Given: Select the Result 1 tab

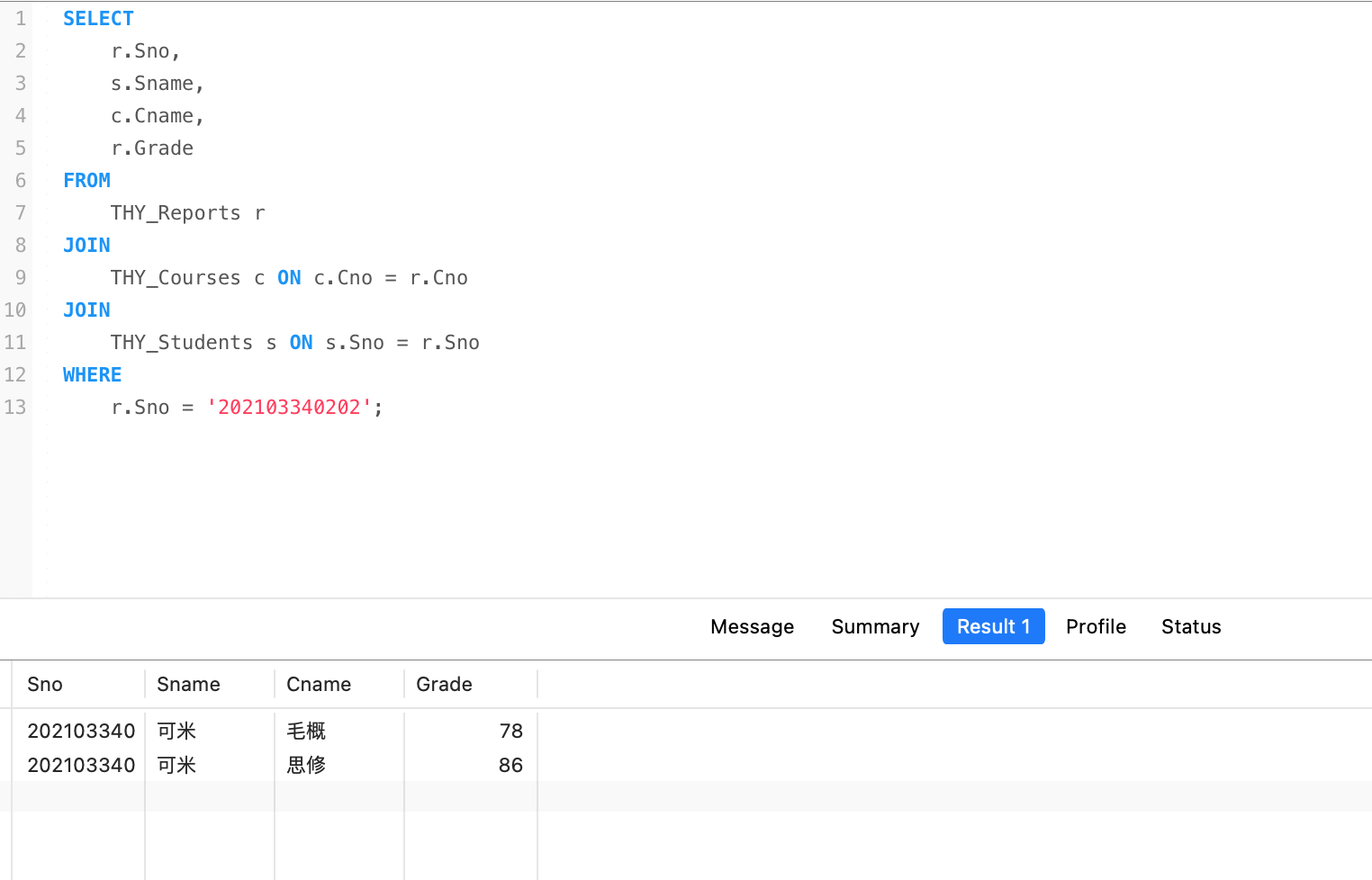Looking at the screenshot, I should point(993,626).
